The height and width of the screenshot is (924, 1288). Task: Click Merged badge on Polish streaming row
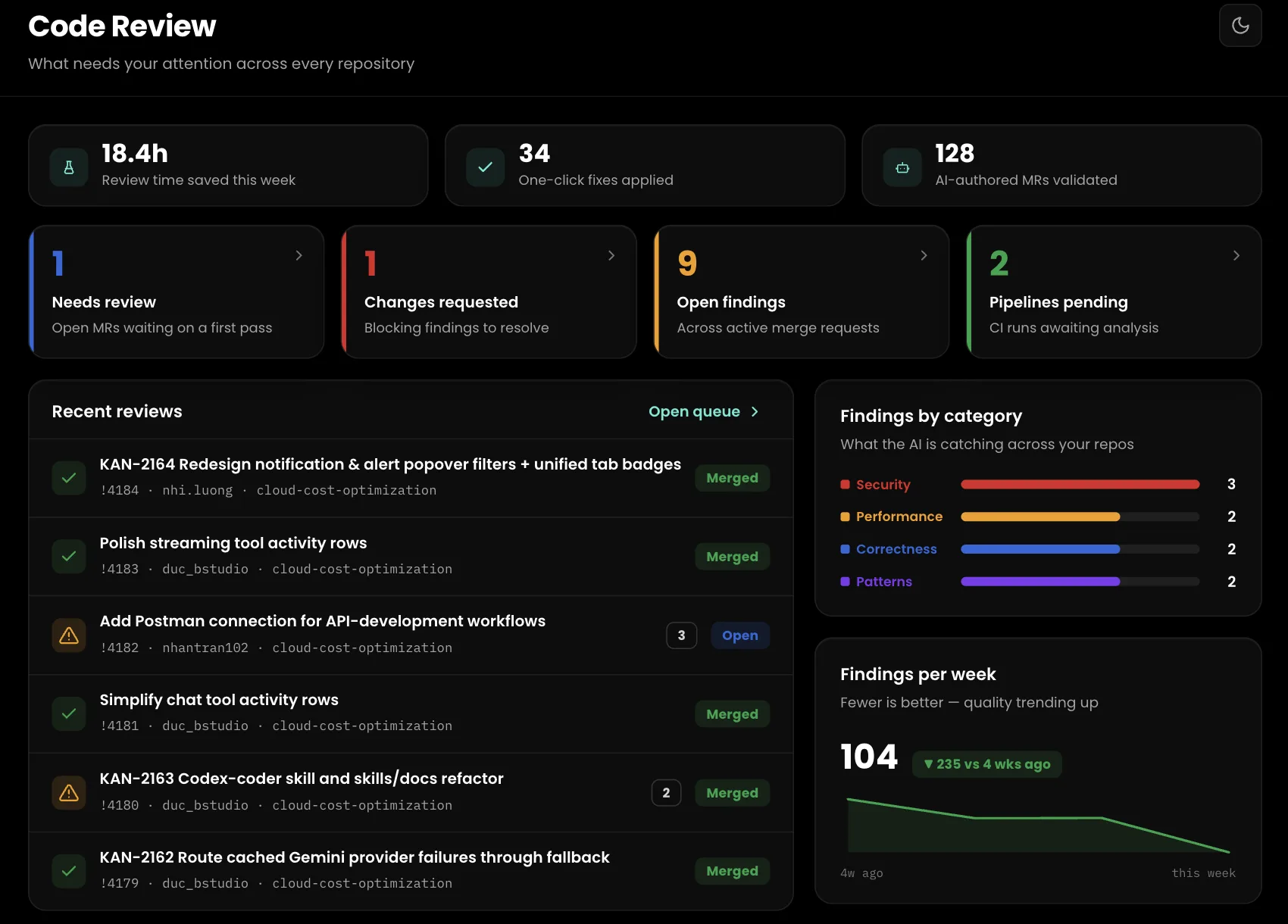tap(732, 557)
